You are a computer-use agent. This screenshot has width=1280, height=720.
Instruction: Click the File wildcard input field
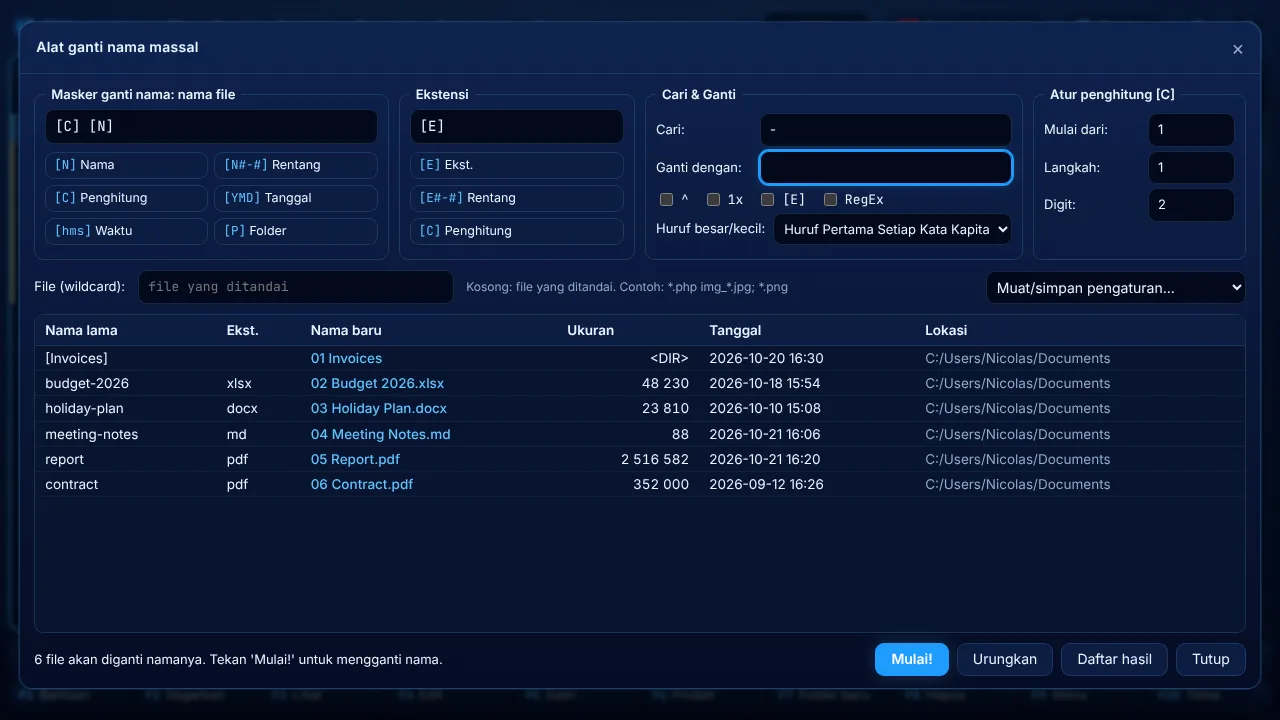click(295, 287)
